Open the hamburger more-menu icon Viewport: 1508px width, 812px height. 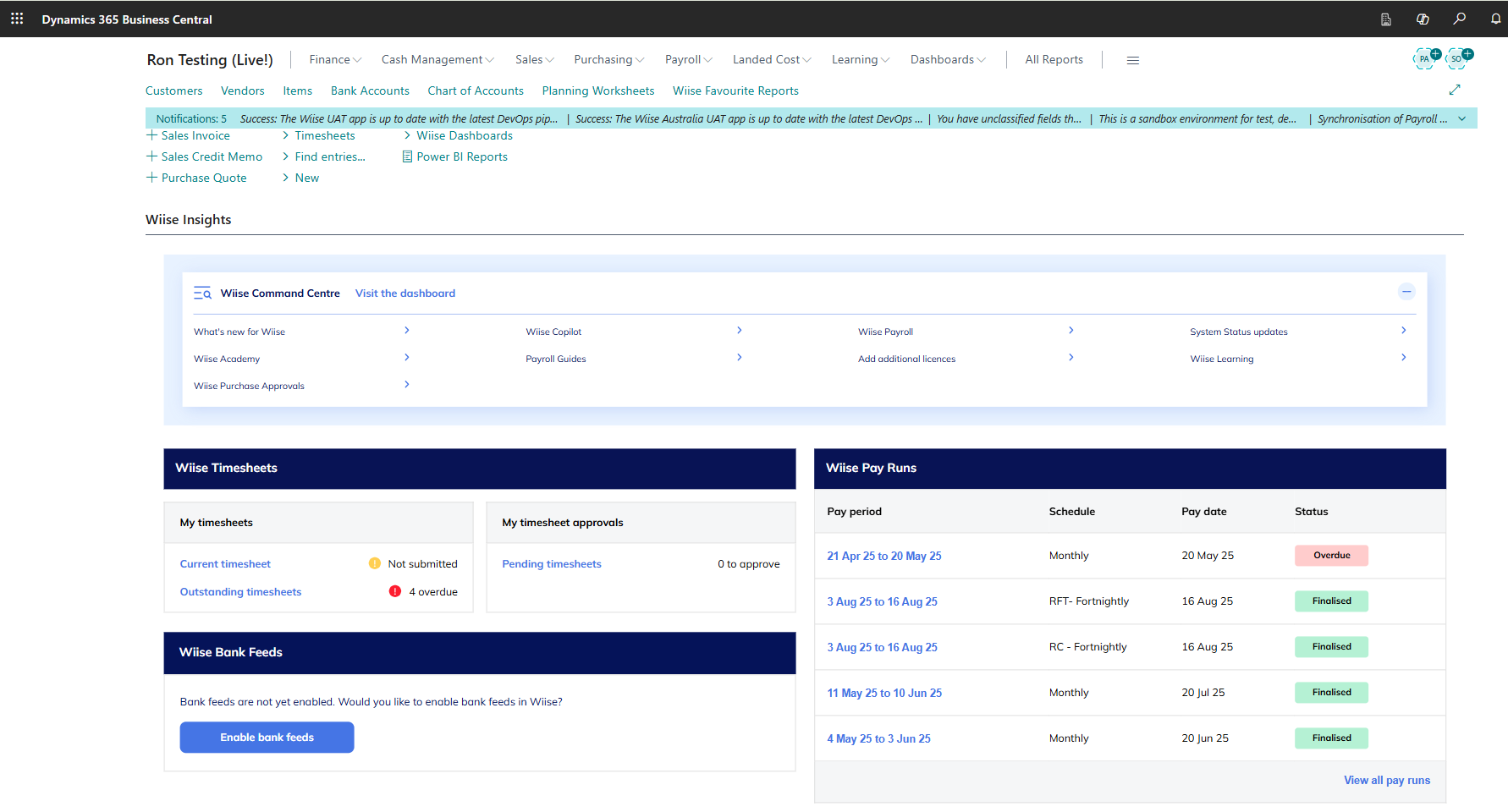tap(1133, 60)
